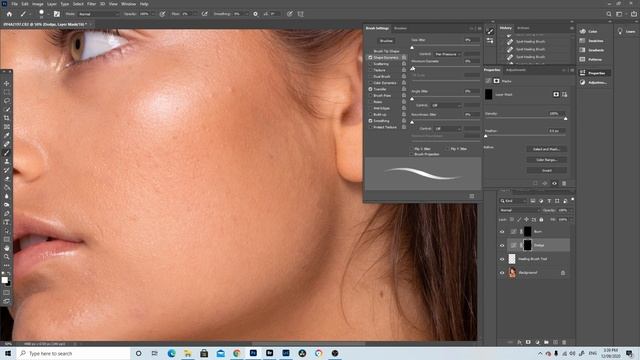Open the Gradients panel icon
This screenshot has width=640, height=360.
(582, 50)
